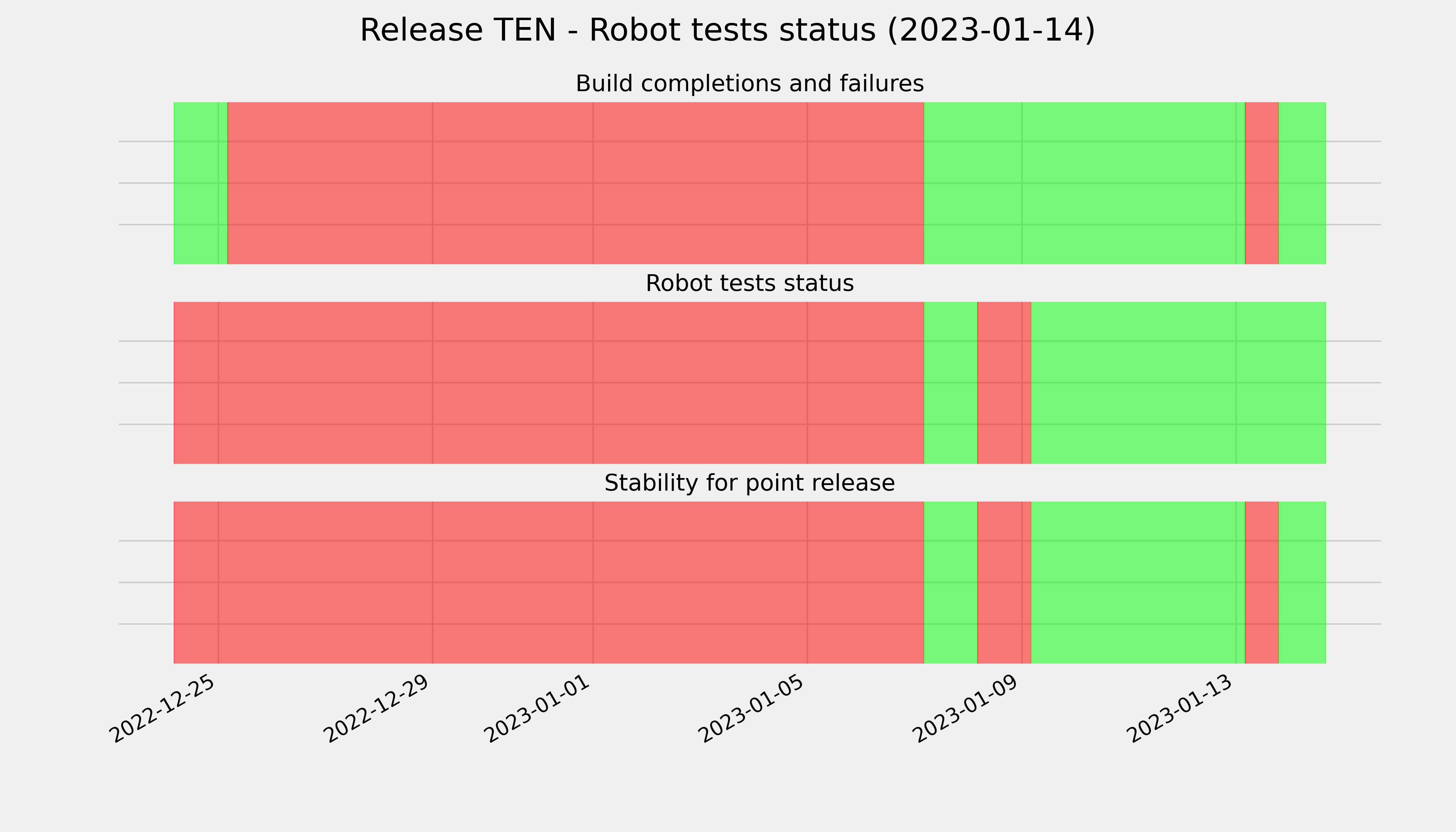The image size is (1456, 832).
Task: Click the small green block starting the build chart
Action: pos(201,183)
